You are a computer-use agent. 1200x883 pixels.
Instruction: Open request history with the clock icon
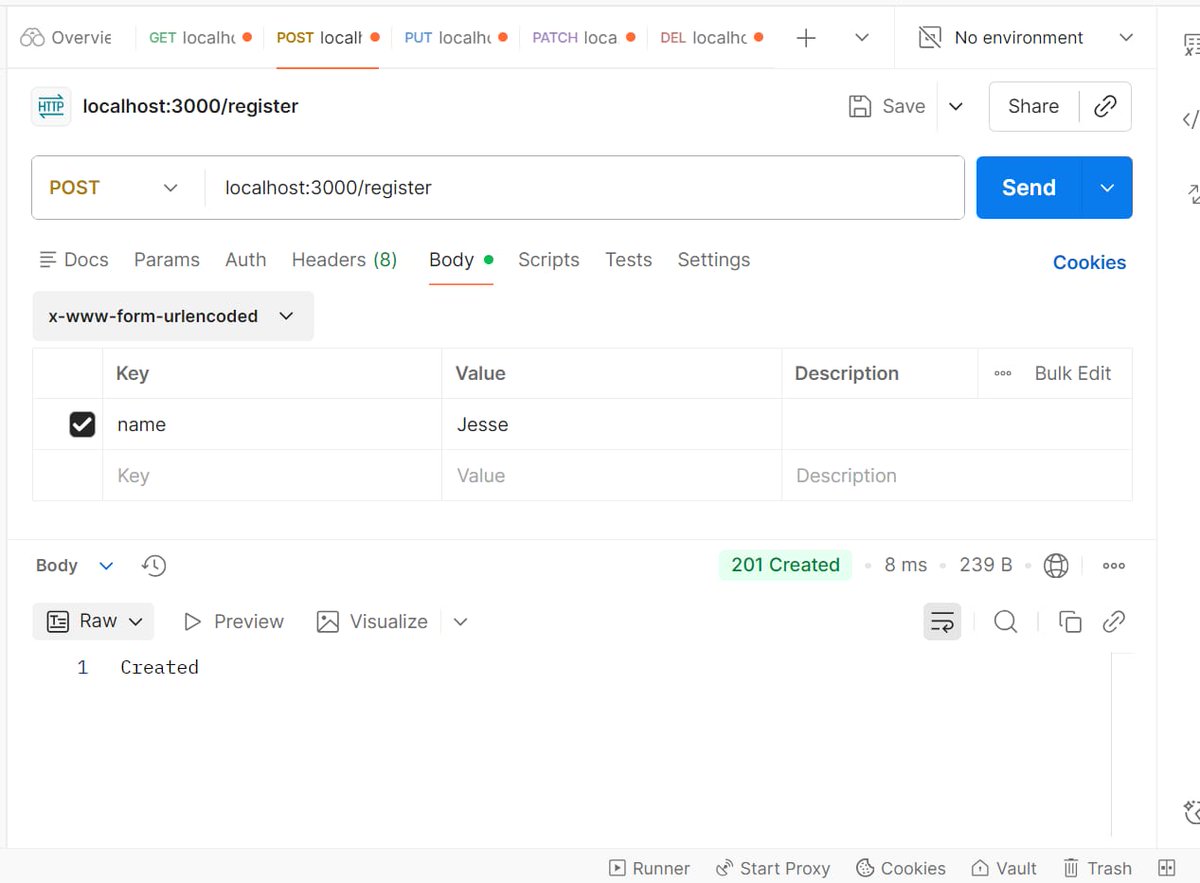coord(153,565)
